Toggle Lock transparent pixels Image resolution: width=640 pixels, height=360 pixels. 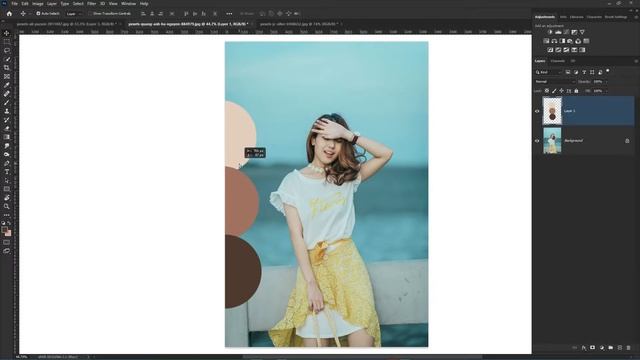547,91
